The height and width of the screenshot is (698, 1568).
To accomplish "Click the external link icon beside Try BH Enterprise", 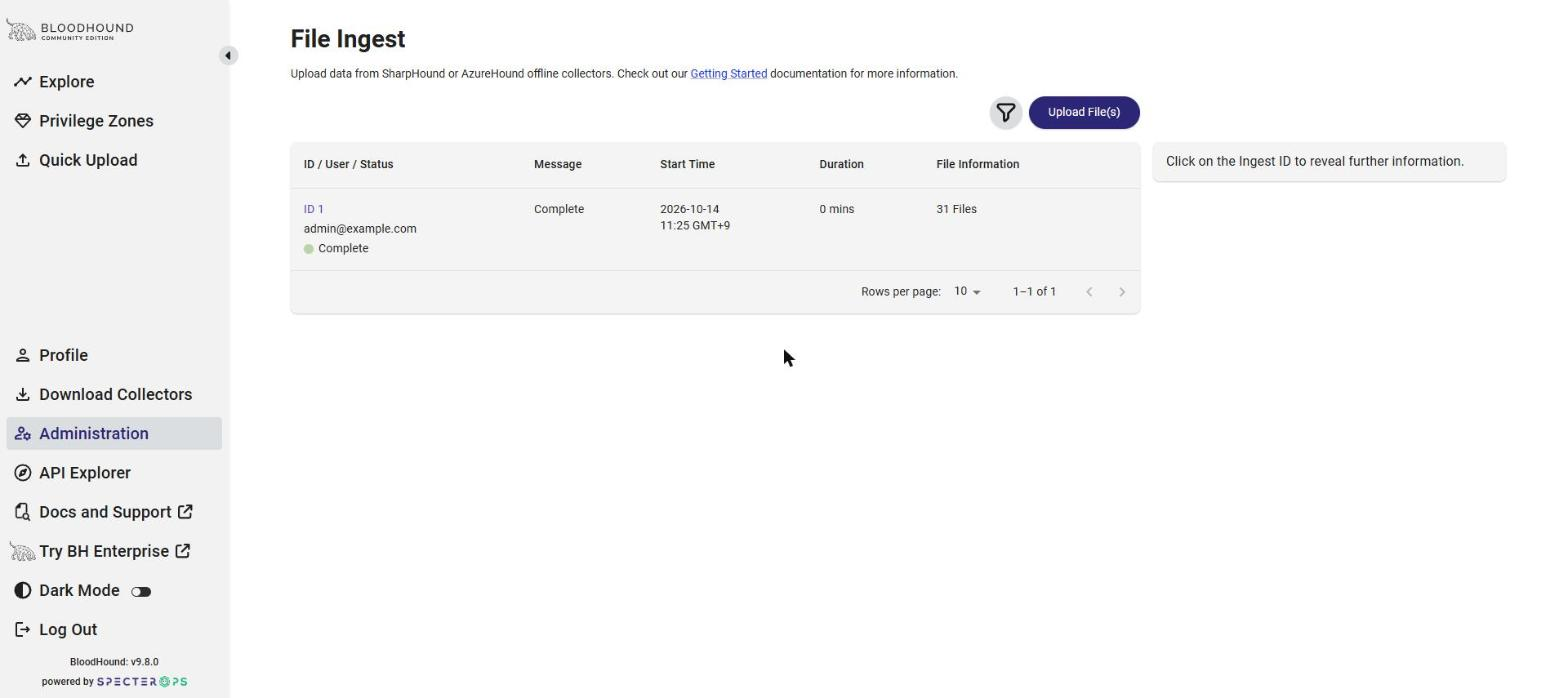I will [x=183, y=551].
